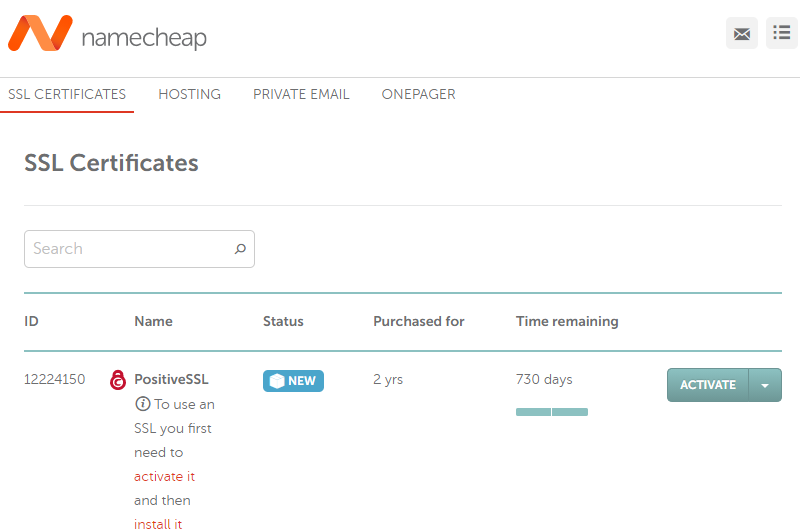Select certificate ID 12224150

click(x=54, y=380)
